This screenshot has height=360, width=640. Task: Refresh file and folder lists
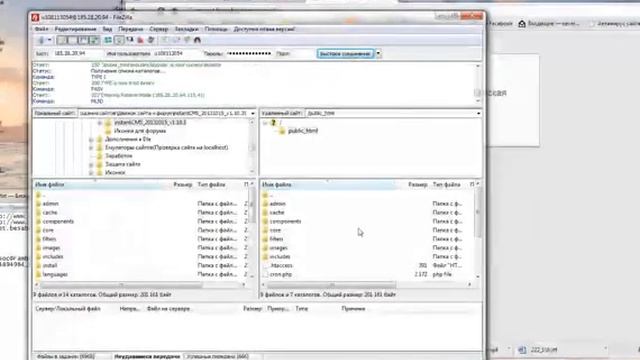click(108, 40)
